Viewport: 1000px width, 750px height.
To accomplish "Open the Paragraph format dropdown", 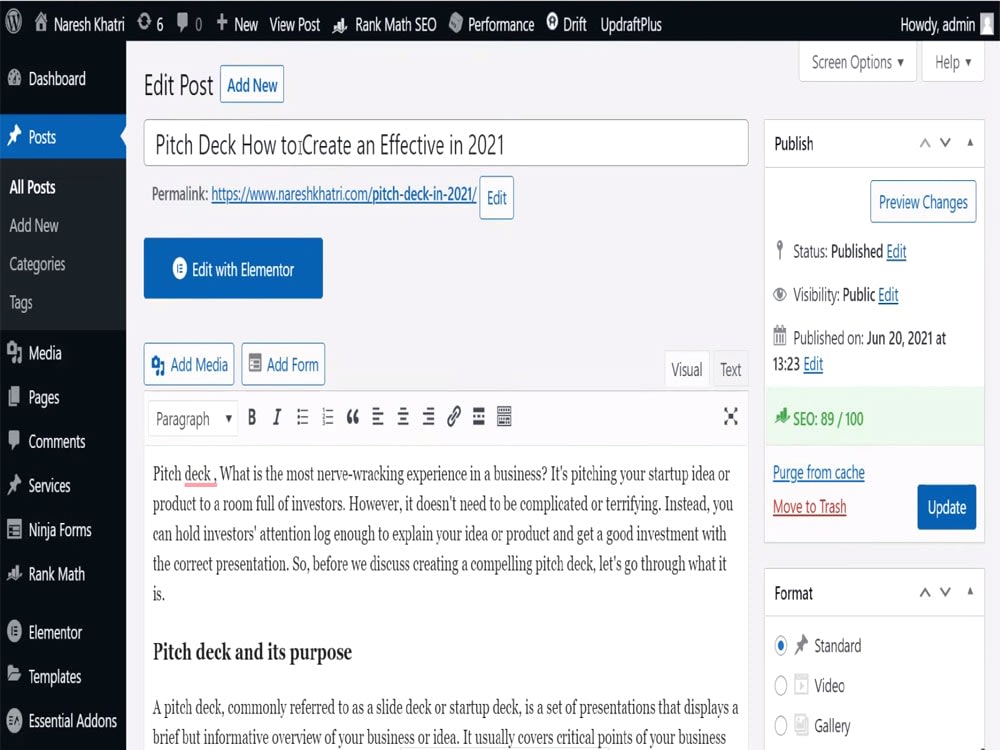I will 193,418.
